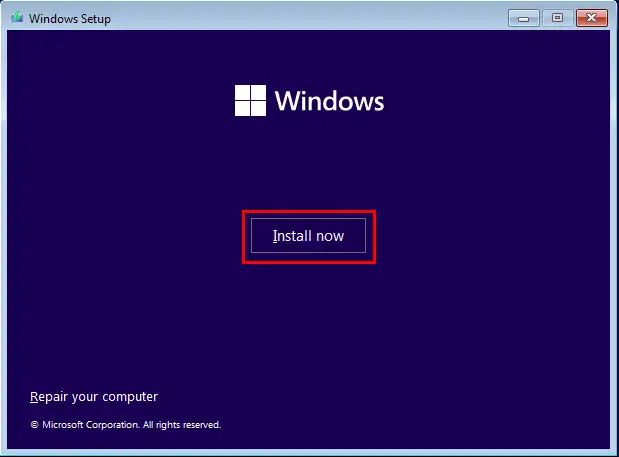Click the Windows Setup title text

click(x=70, y=19)
